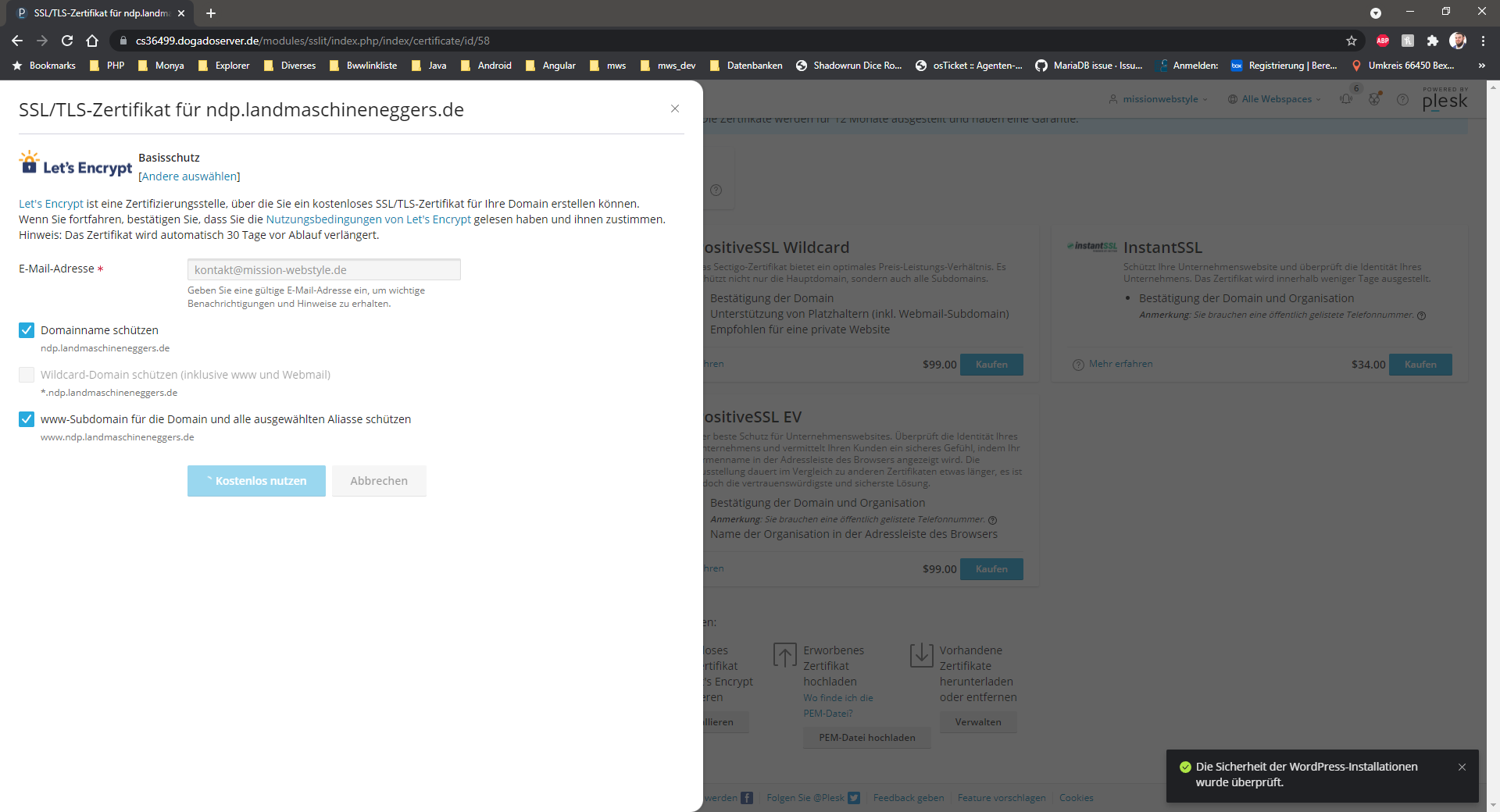Viewport: 1500px width, 812px height.
Task: Open the Alle Webspaces dropdown
Action: [x=1275, y=99]
